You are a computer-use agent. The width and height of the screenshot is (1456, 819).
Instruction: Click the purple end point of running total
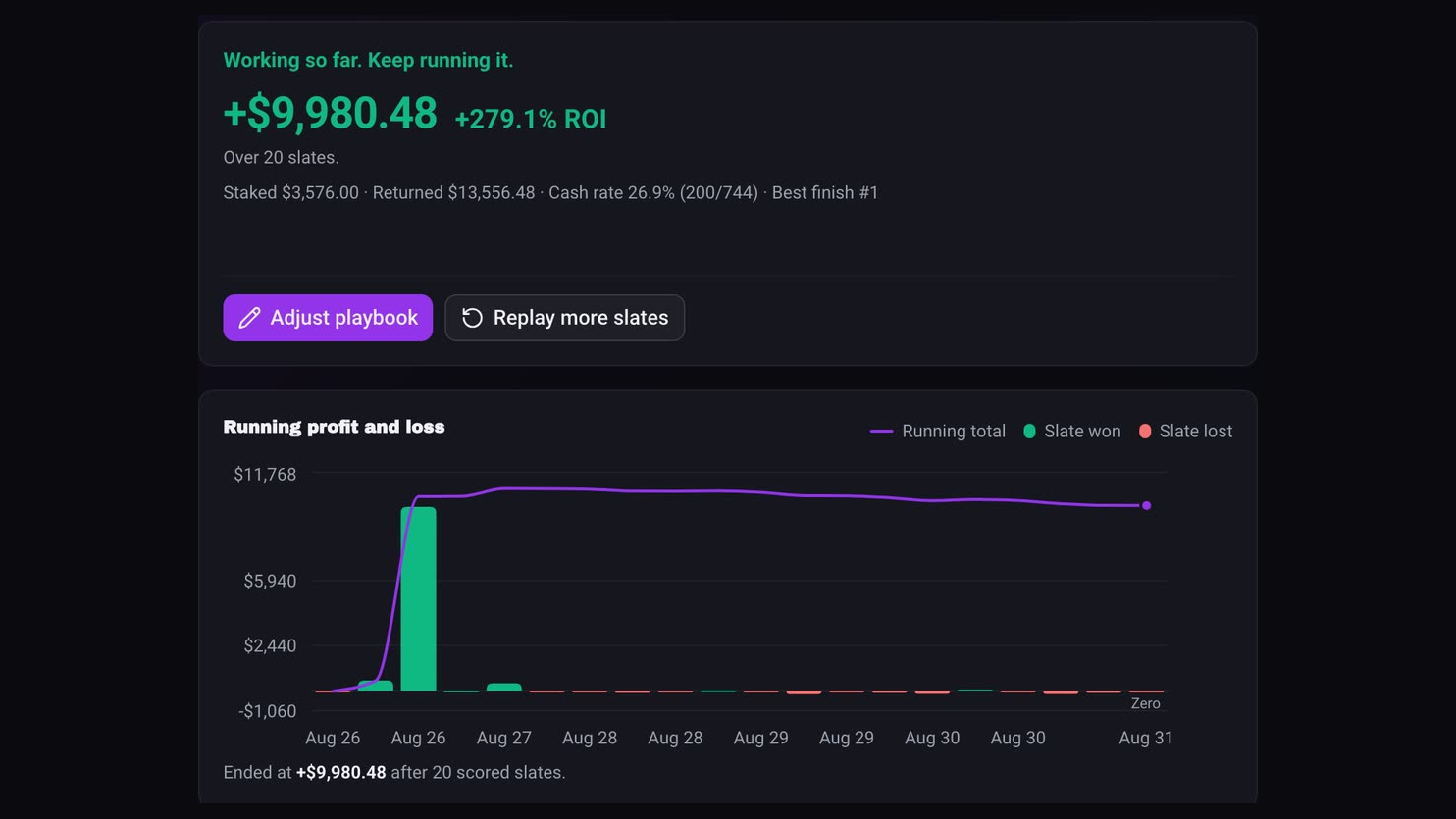pyautogui.click(x=1146, y=506)
